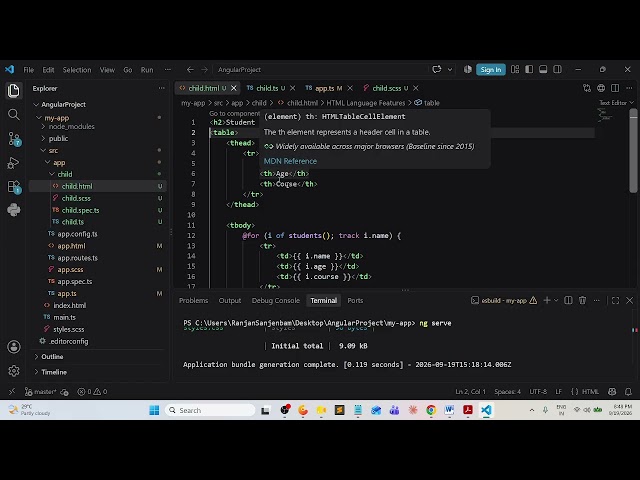Open the Problems panel tab
The height and width of the screenshot is (480, 640).
193,300
